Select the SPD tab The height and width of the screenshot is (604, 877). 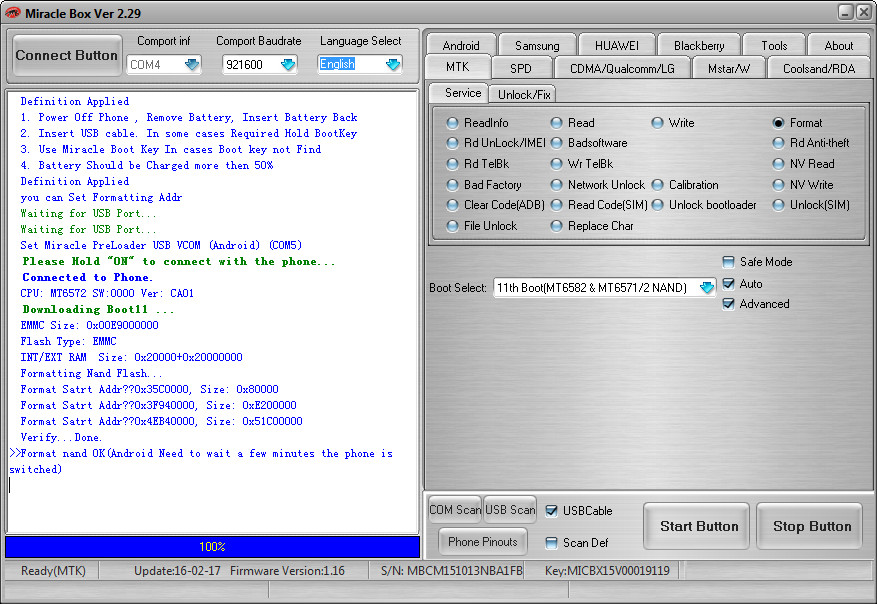pos(521,68)
